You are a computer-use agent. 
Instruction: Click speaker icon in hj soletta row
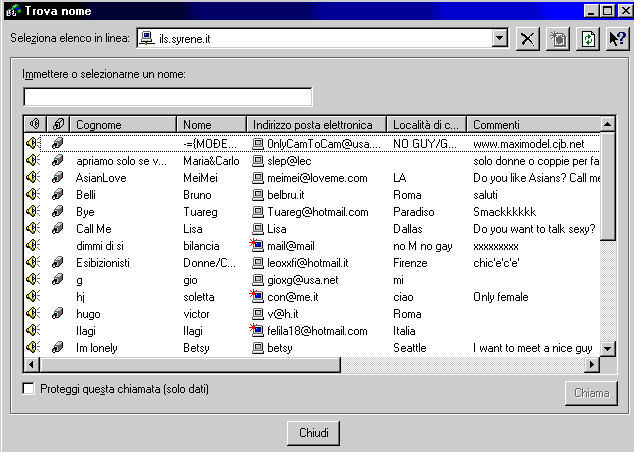tap(33, 296)
